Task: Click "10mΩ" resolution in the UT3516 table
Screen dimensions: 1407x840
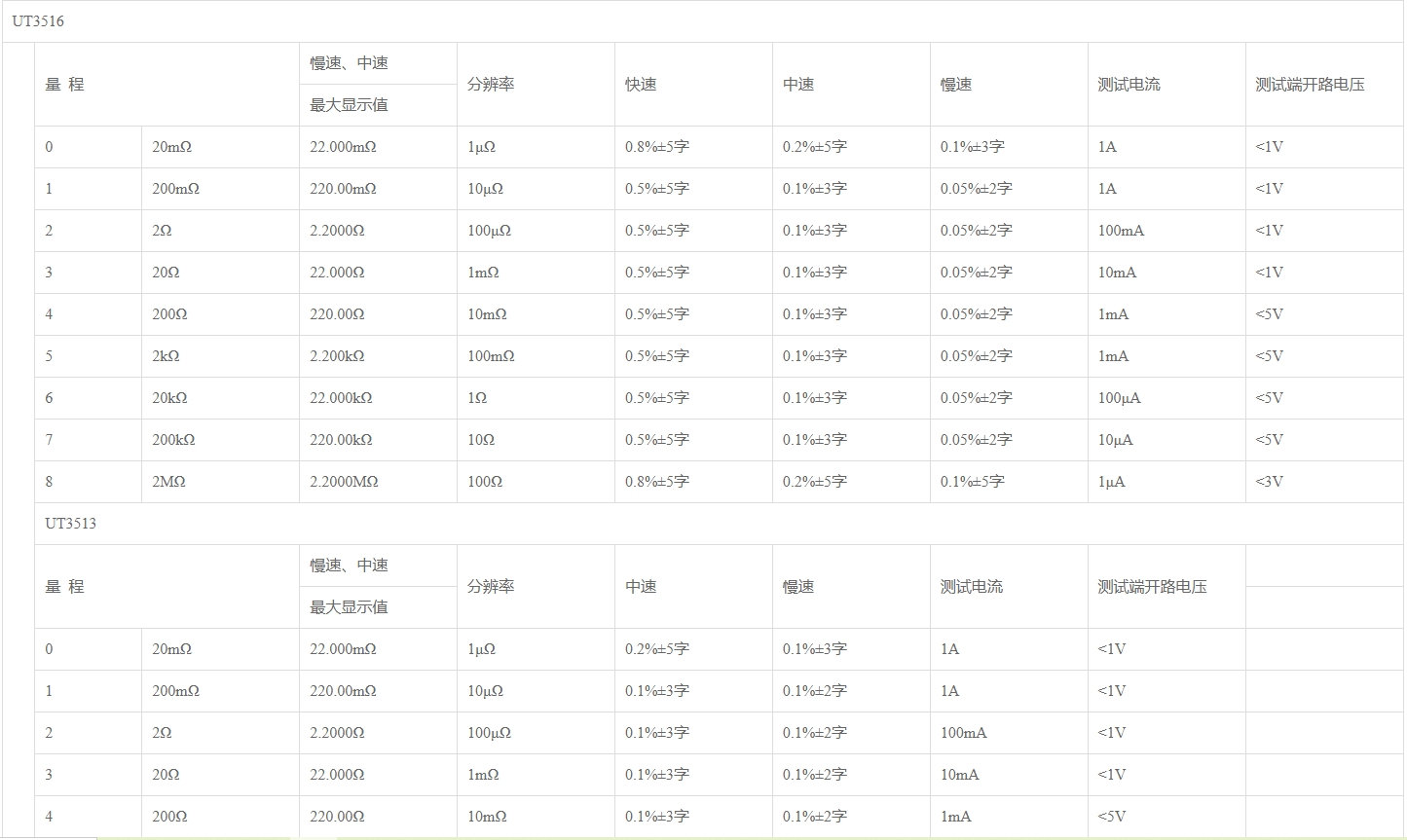Action: 487,314
